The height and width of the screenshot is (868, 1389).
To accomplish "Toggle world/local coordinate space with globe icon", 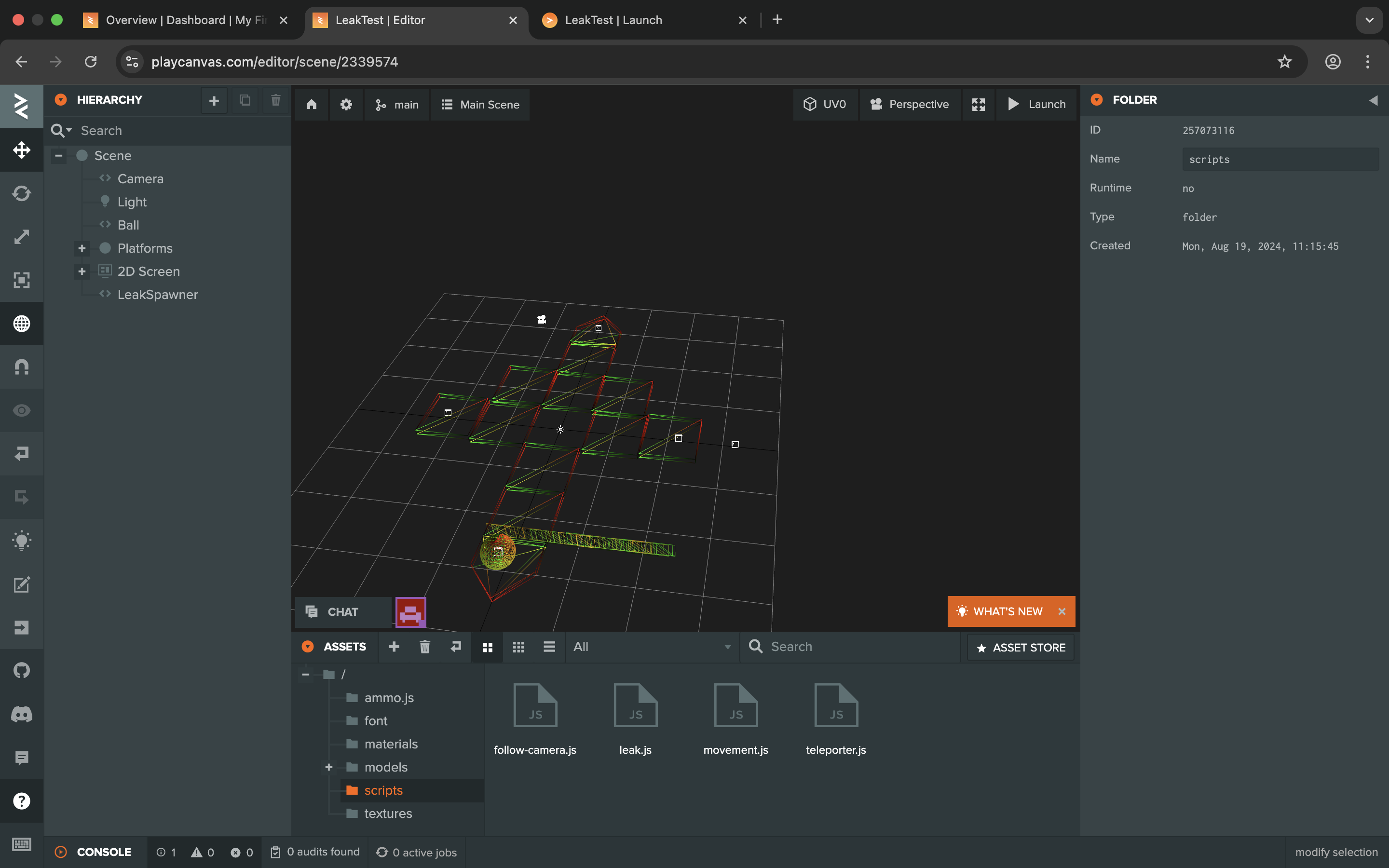I will pos(21,323).
